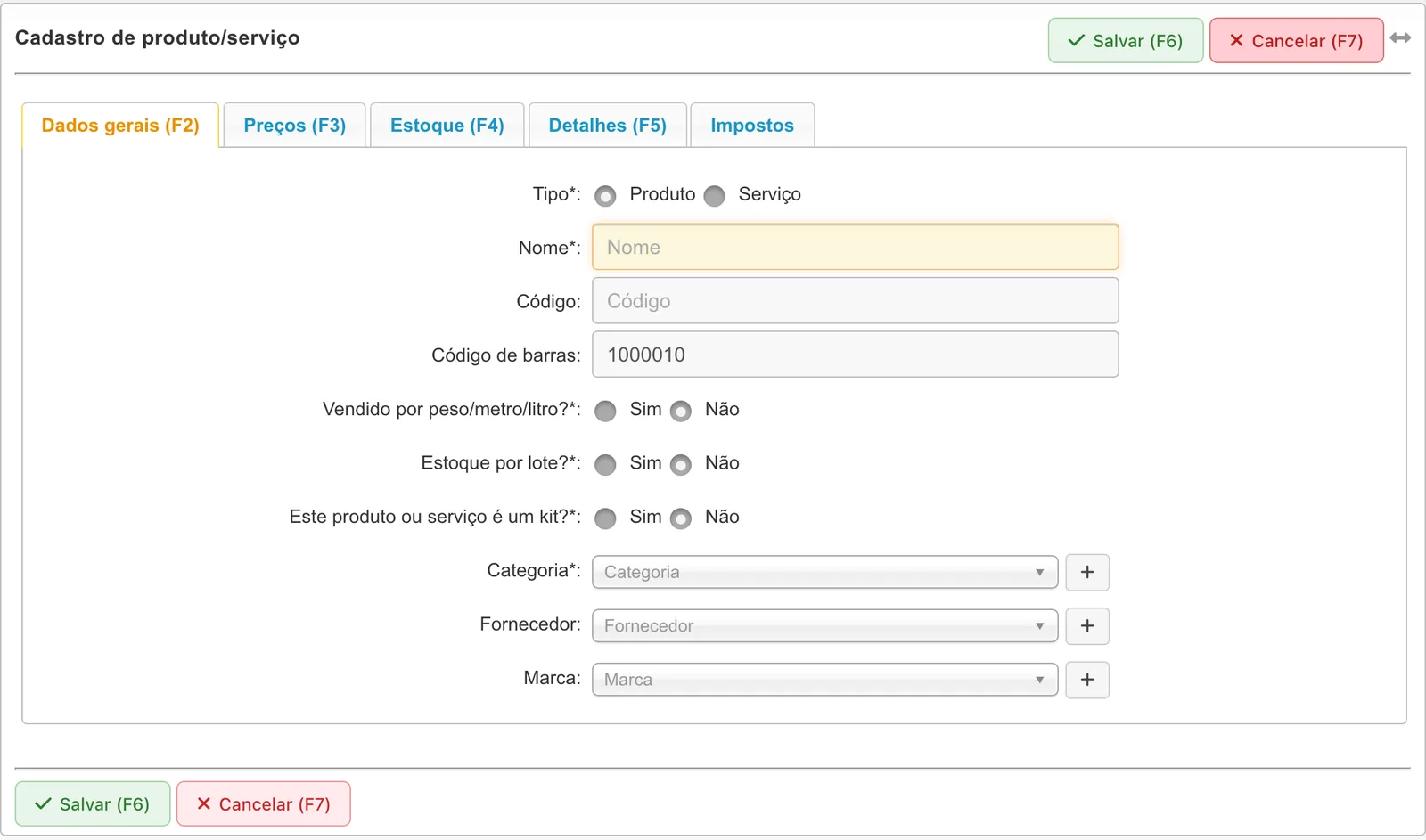This screenshot has height=840, width=1426.
Task: Click the Código de barras field
Action: click(856, 355)
